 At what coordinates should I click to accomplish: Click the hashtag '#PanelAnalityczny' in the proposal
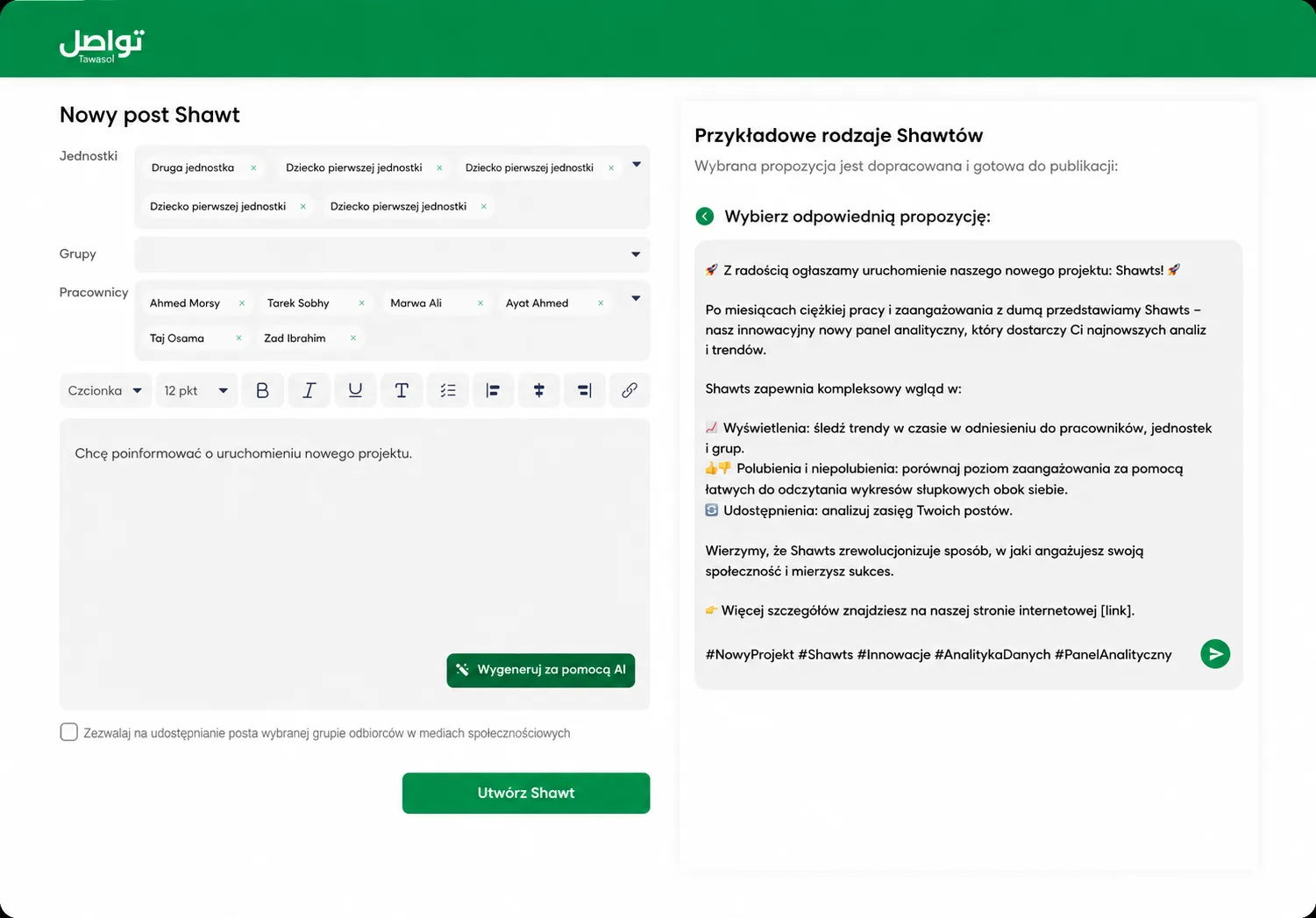click(x=1113, y=655)
